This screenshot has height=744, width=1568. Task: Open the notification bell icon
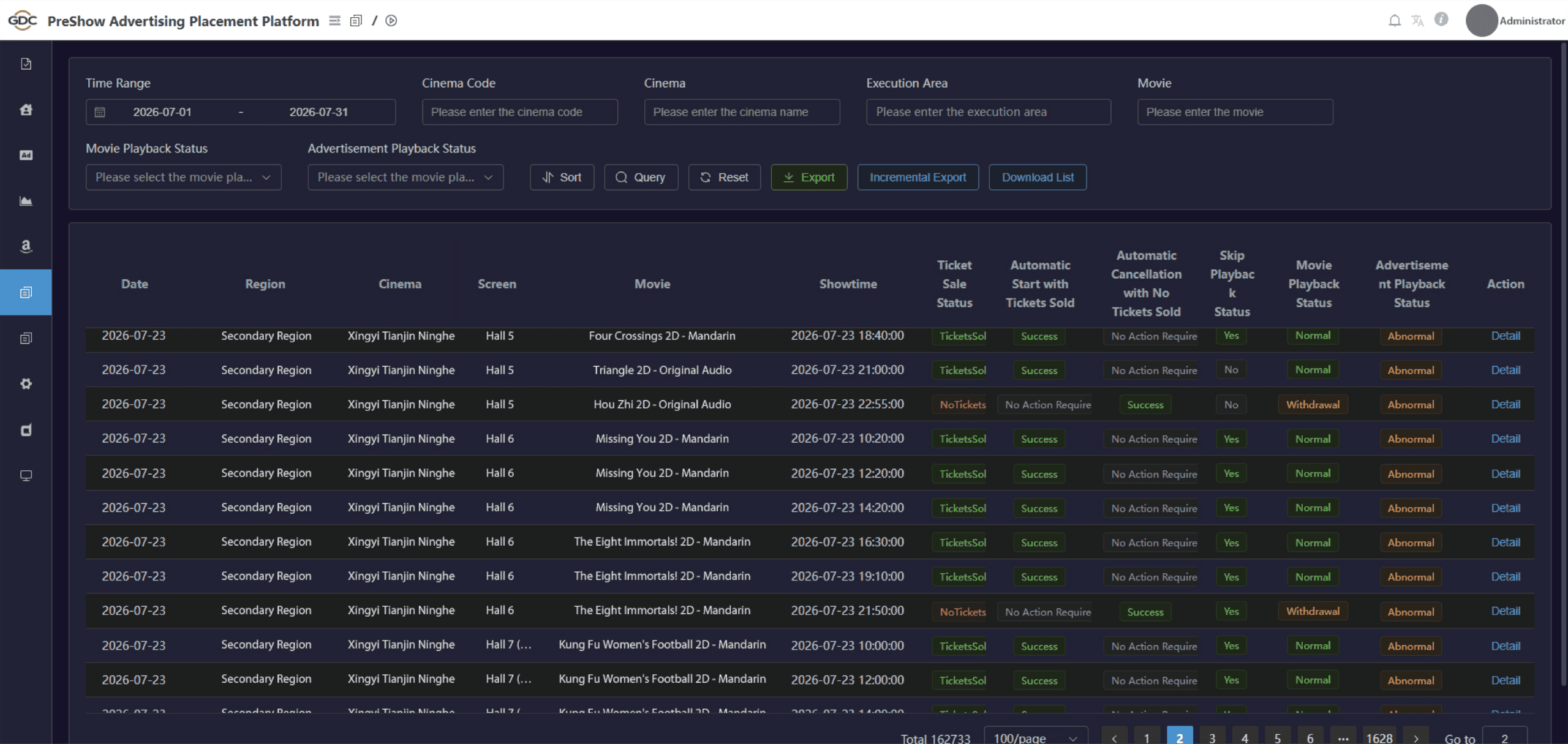pyautogui.click(x=1394, y=21)
